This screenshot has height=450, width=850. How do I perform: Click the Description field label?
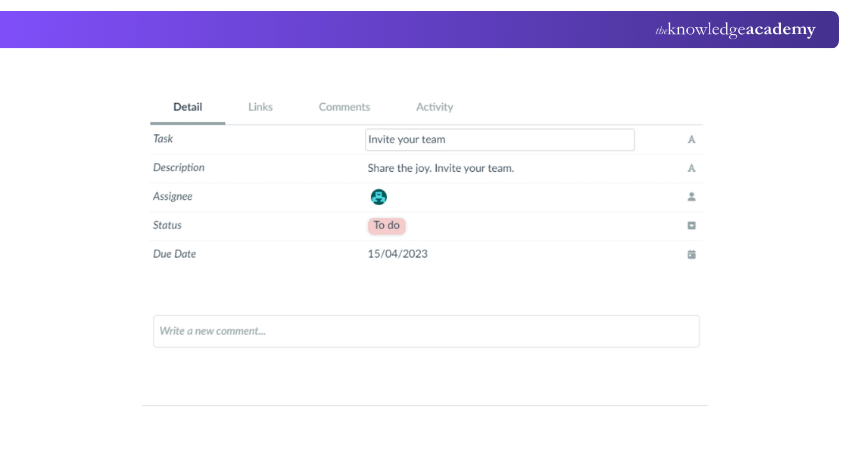pyautogui.click(x=178, y=168)
